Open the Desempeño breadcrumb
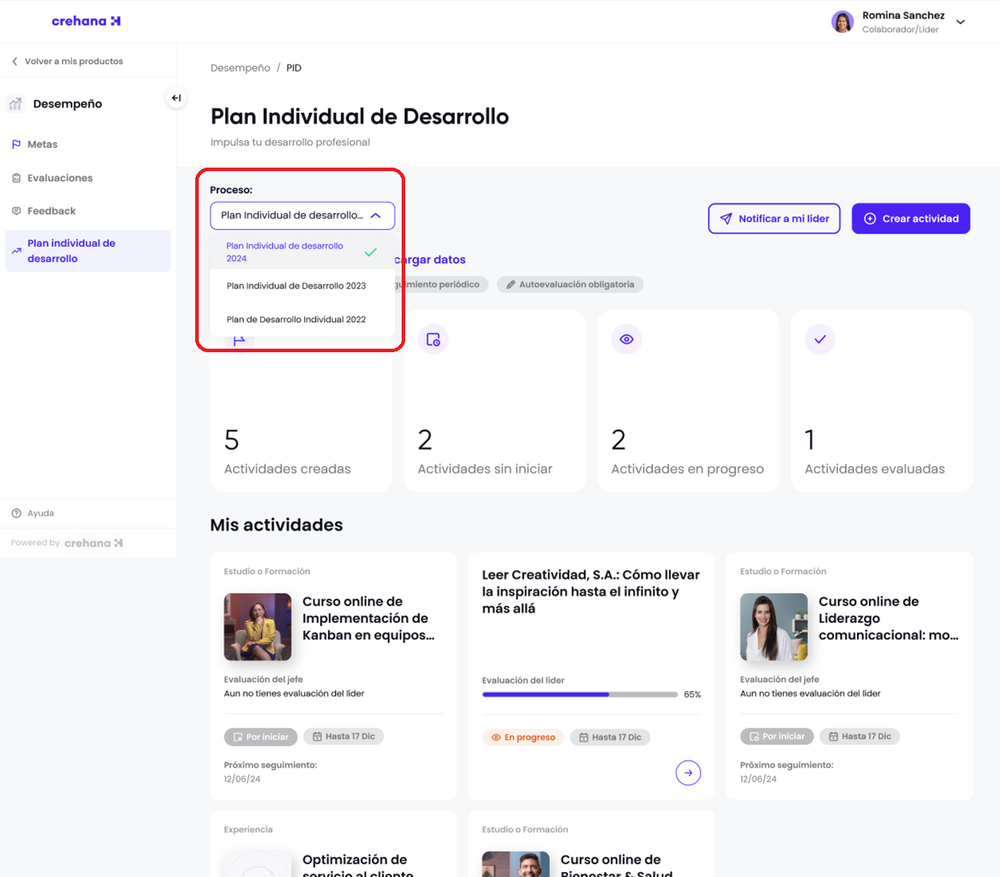Screen dimensions: 1000x877 (240, 67)
